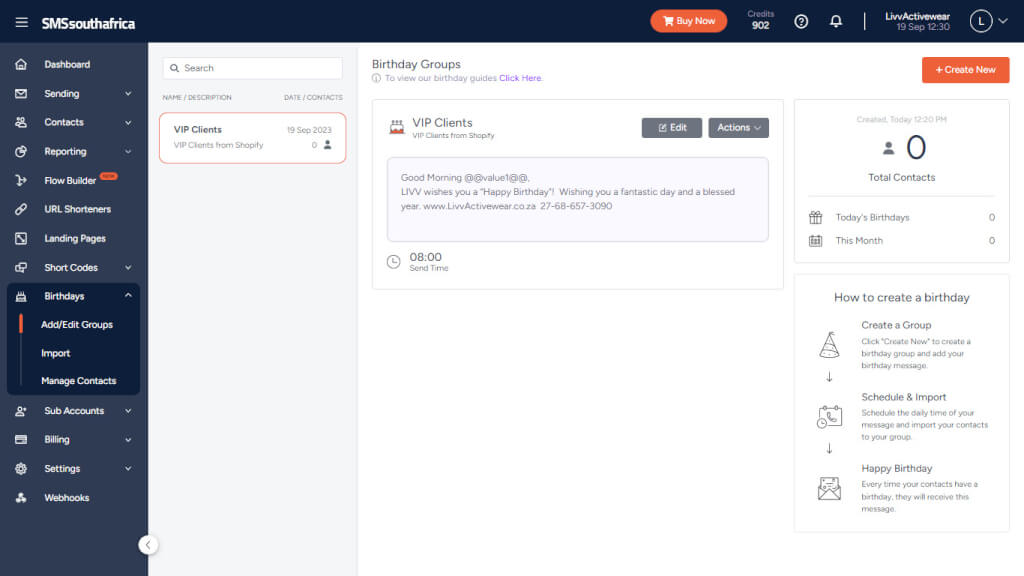This screenshot has height=576, width=1024.
Task: Click the Dashboard home icon
Action: point(21,65)
